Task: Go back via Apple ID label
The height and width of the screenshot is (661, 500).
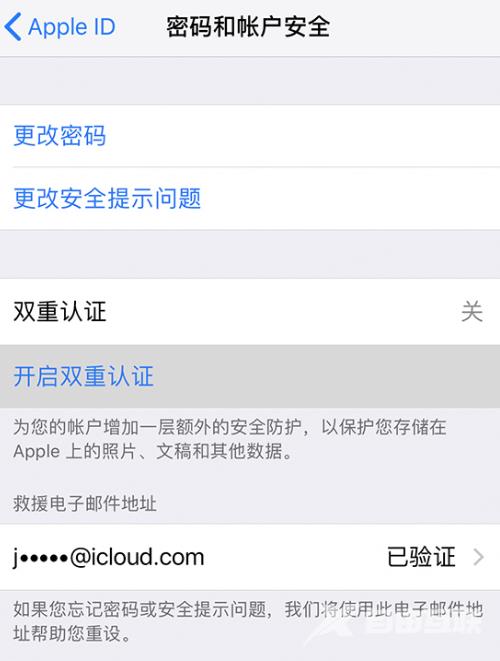Action: click(72, 27)
